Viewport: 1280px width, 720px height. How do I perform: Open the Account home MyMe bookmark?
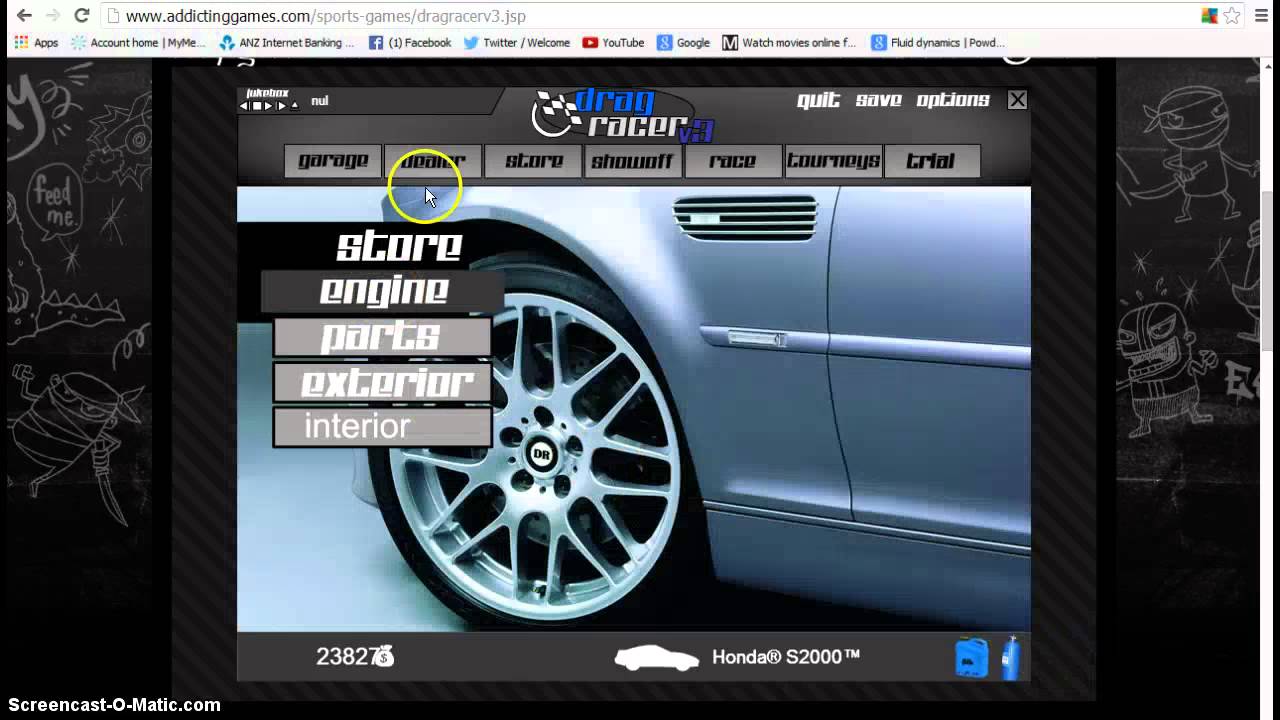[x=138, y=43]
